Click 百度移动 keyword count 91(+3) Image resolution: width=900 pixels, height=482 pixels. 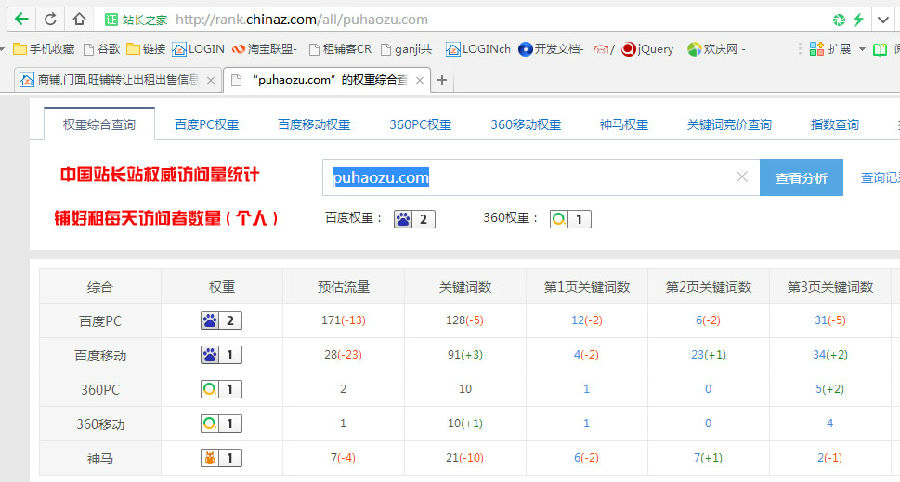click(465, 355)
